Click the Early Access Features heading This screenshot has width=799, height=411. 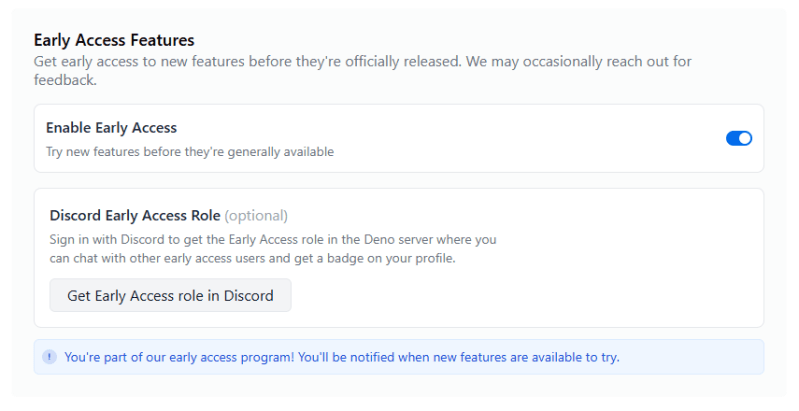coord(114,40)
